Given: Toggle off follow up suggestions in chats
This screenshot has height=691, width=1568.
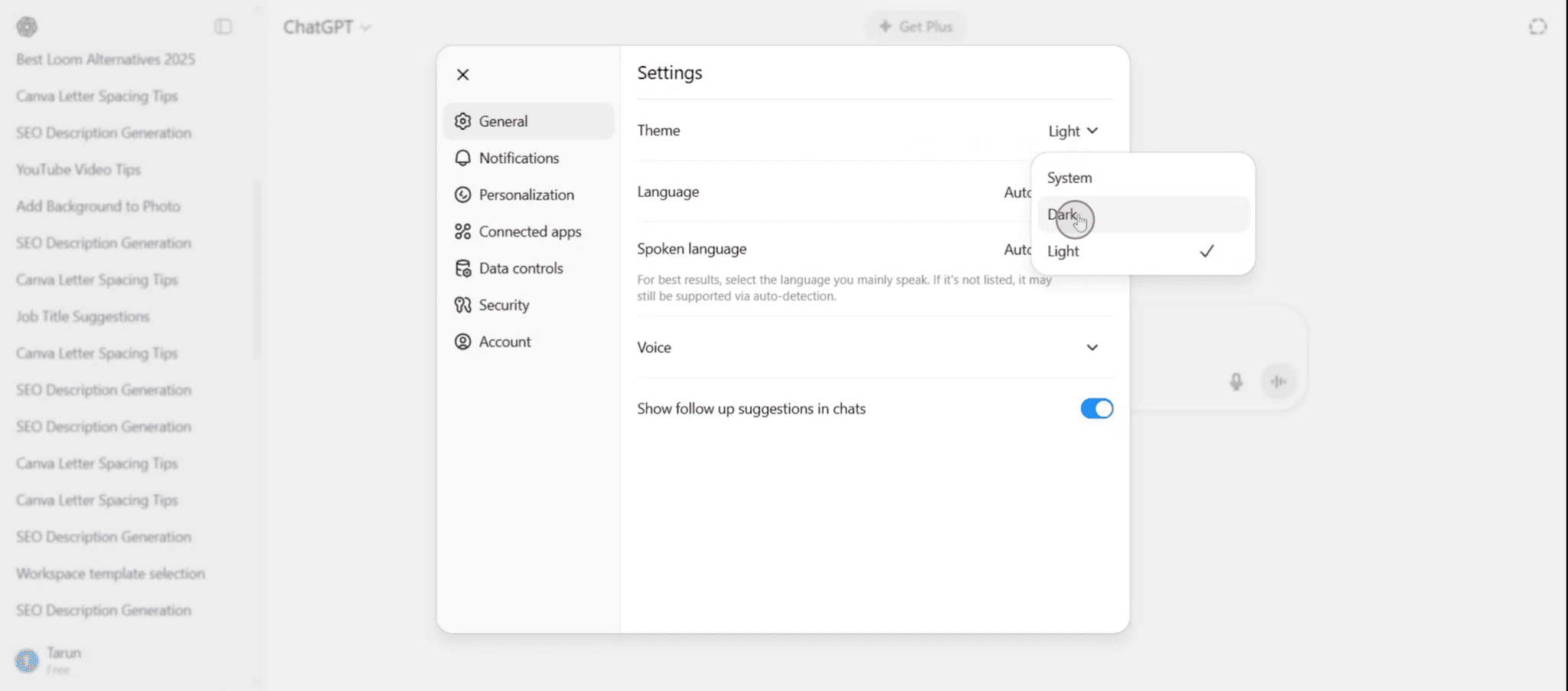Looking at the screenshot, I should (1096, 408).
